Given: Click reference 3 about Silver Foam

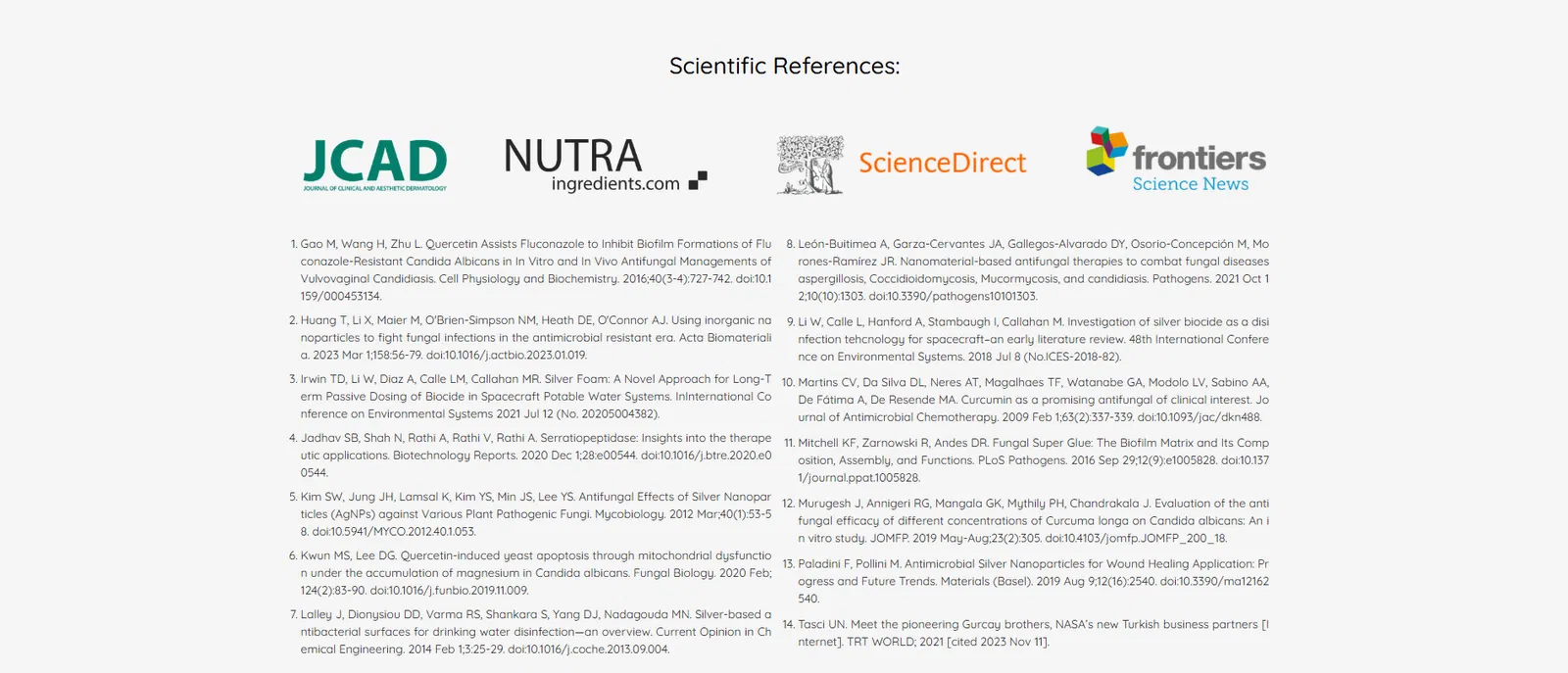Looking at the screenshot, I should coord(535,397).
